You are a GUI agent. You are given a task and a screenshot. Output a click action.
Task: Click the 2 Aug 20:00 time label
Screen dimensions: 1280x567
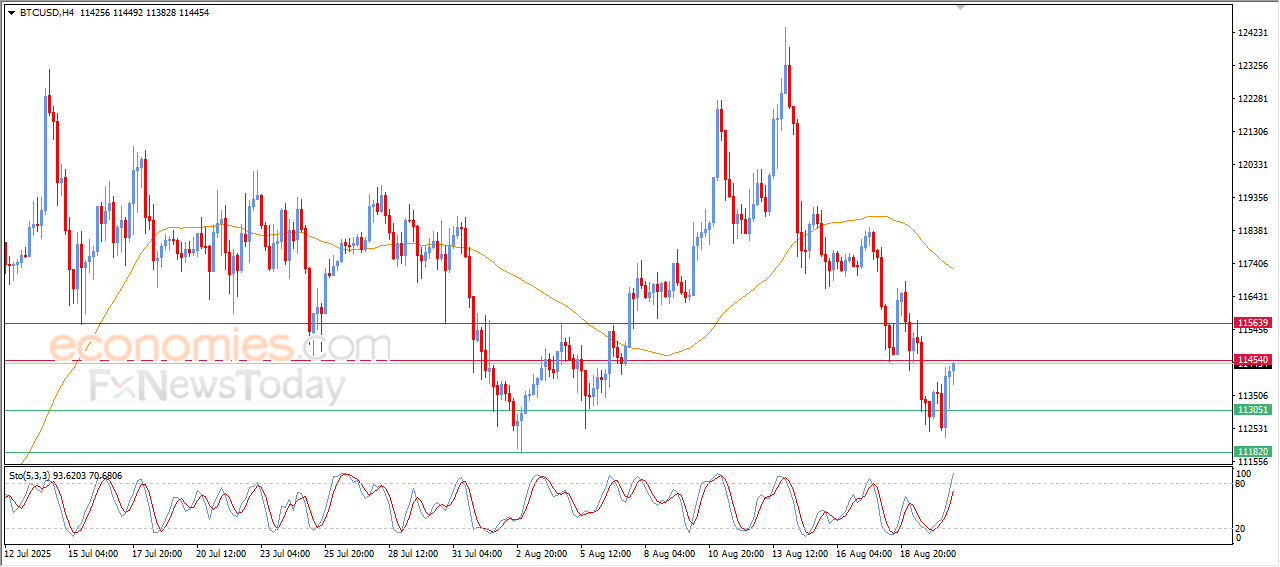pos(541,552)
